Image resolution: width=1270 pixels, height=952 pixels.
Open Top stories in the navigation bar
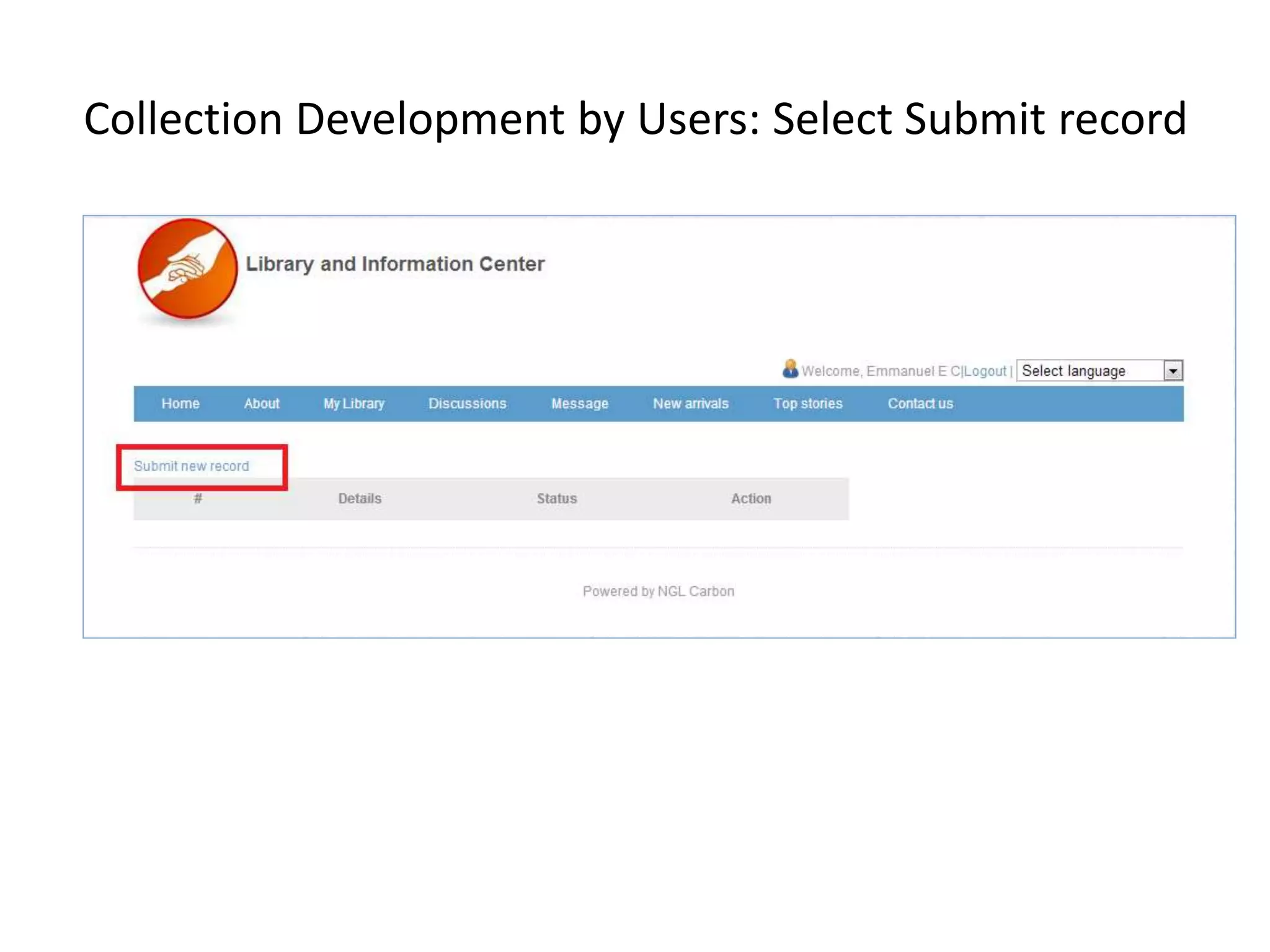coord(808,403)
